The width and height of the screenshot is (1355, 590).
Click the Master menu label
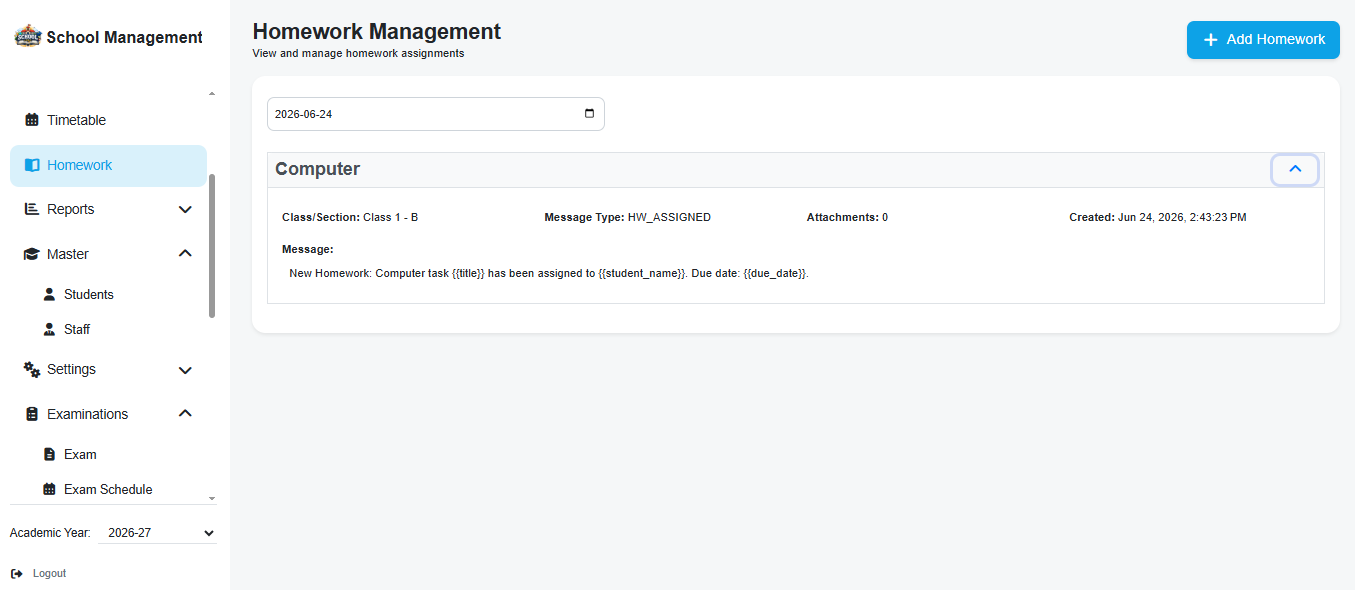68,254
